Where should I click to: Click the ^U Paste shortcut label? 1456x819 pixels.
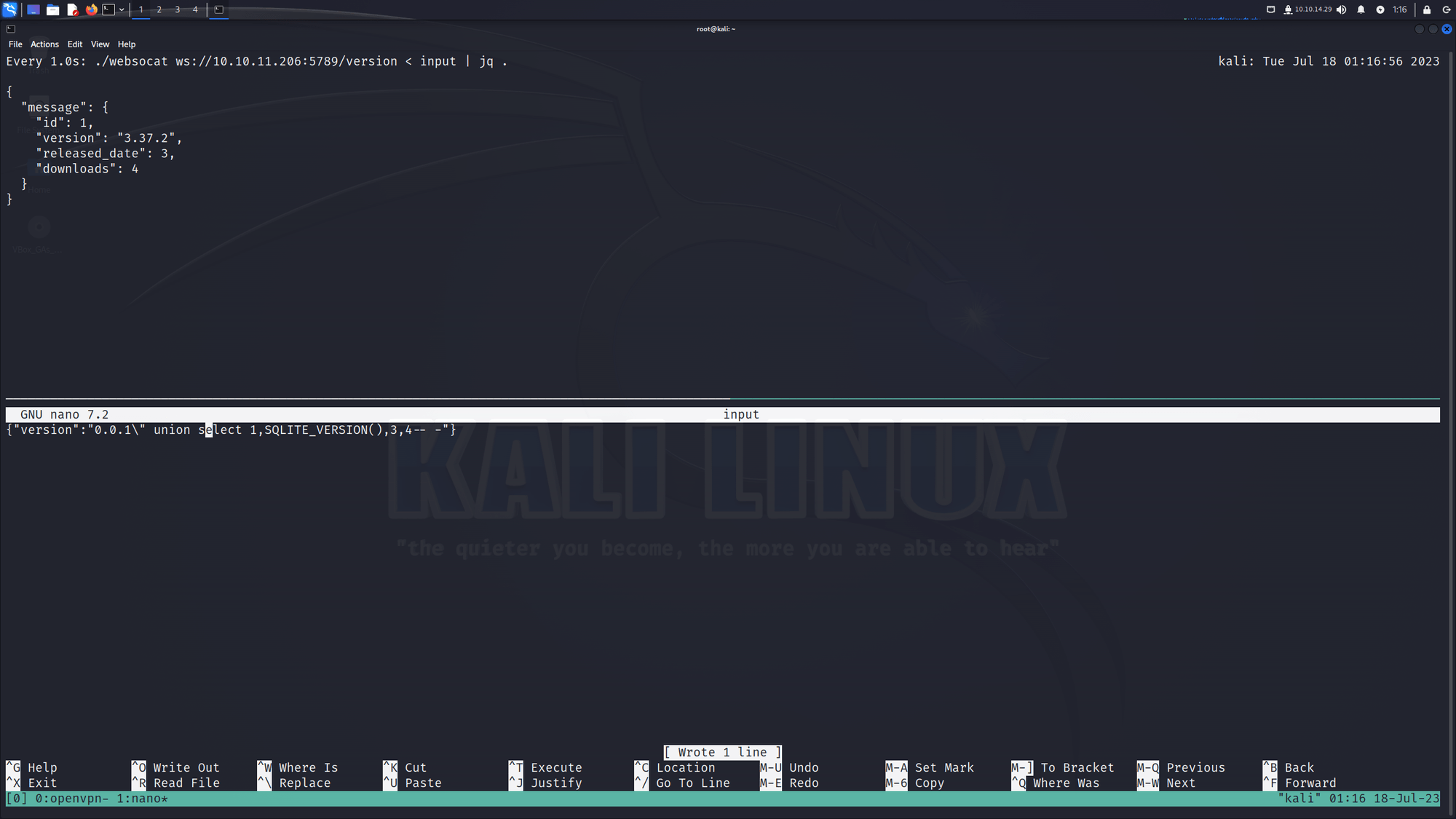(412, 783)
